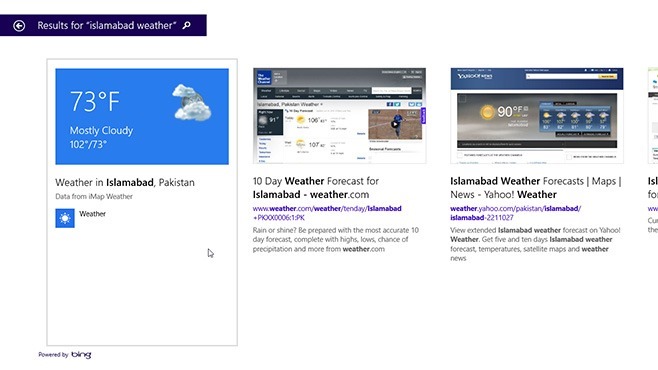Viewport: 658px width, 370px height.
Task: Open Yahoo Weather screenshot thumbnail
Action: 537,115
